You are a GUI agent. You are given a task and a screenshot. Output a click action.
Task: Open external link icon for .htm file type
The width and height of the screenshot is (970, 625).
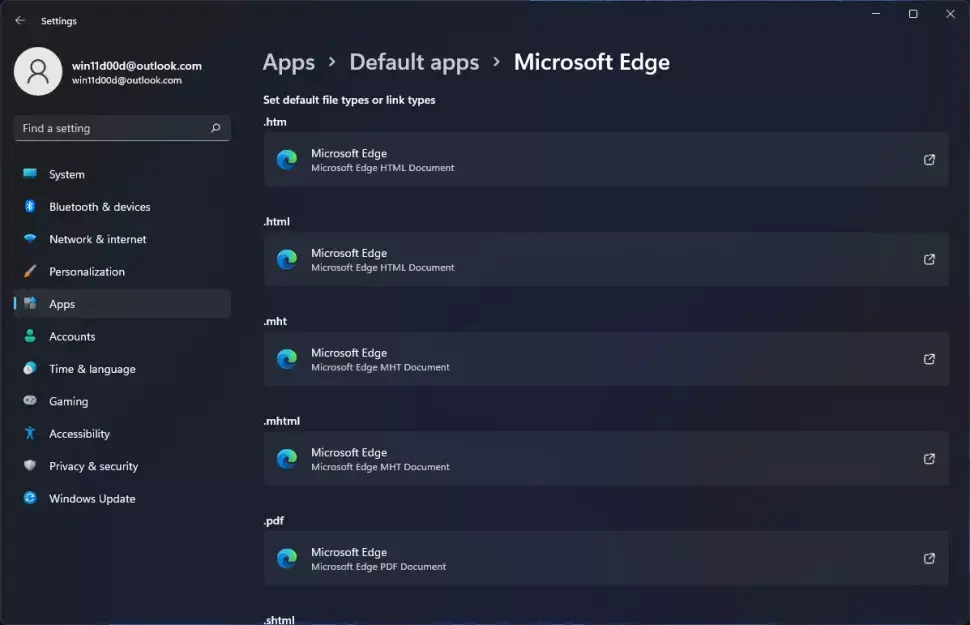[929, 160]
